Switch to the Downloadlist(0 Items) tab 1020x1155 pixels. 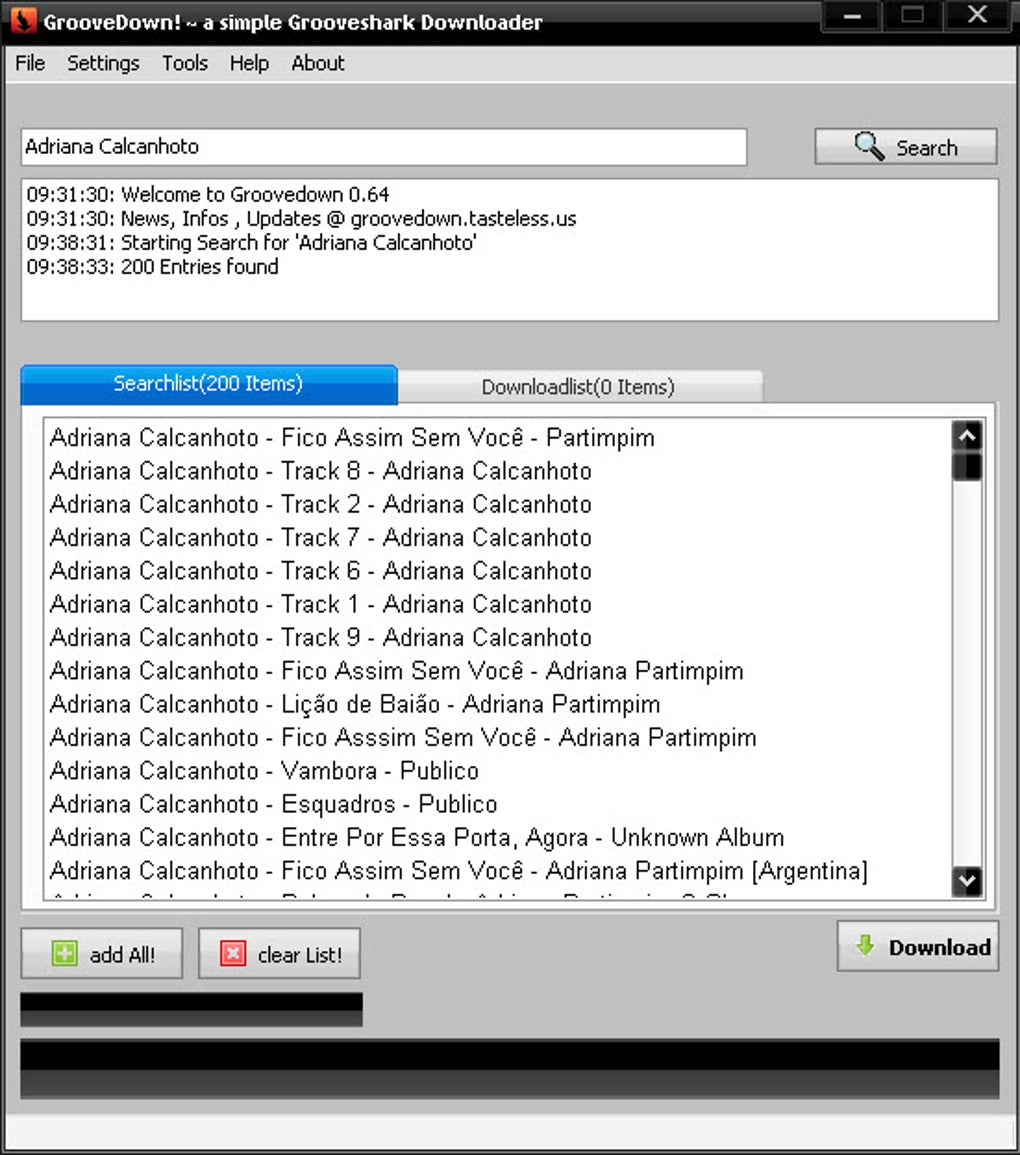click(x=579, y=386)
